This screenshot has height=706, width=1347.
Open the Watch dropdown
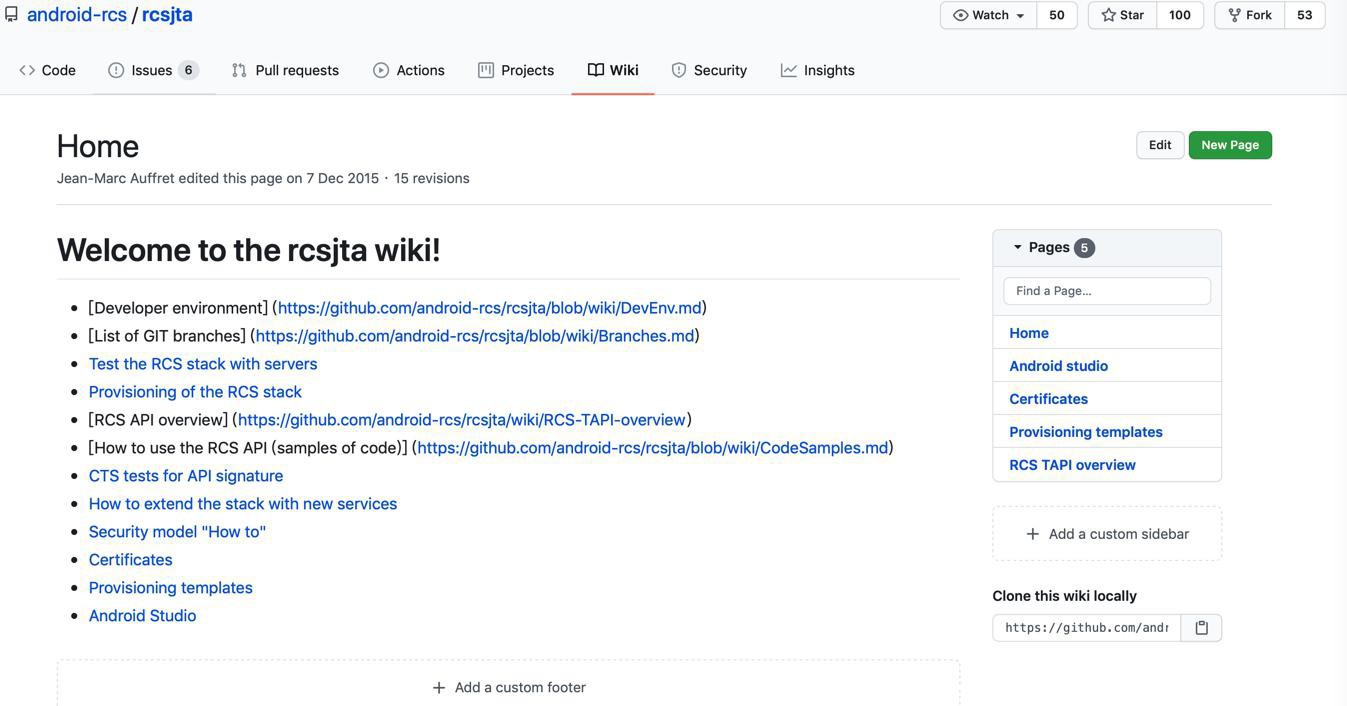989,15
